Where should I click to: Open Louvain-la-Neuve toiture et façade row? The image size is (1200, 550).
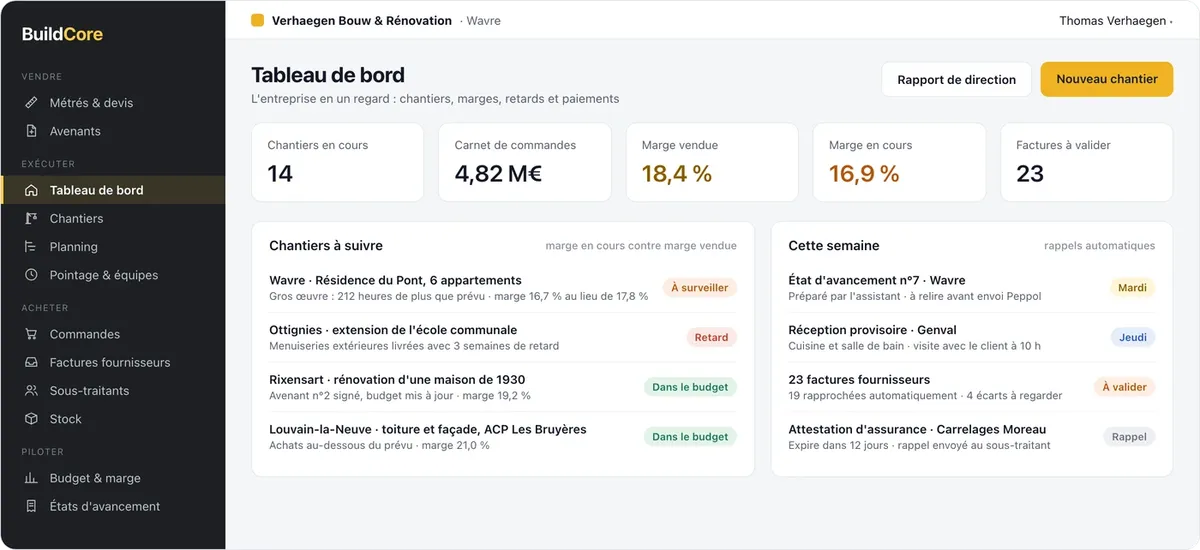(503, 437)
